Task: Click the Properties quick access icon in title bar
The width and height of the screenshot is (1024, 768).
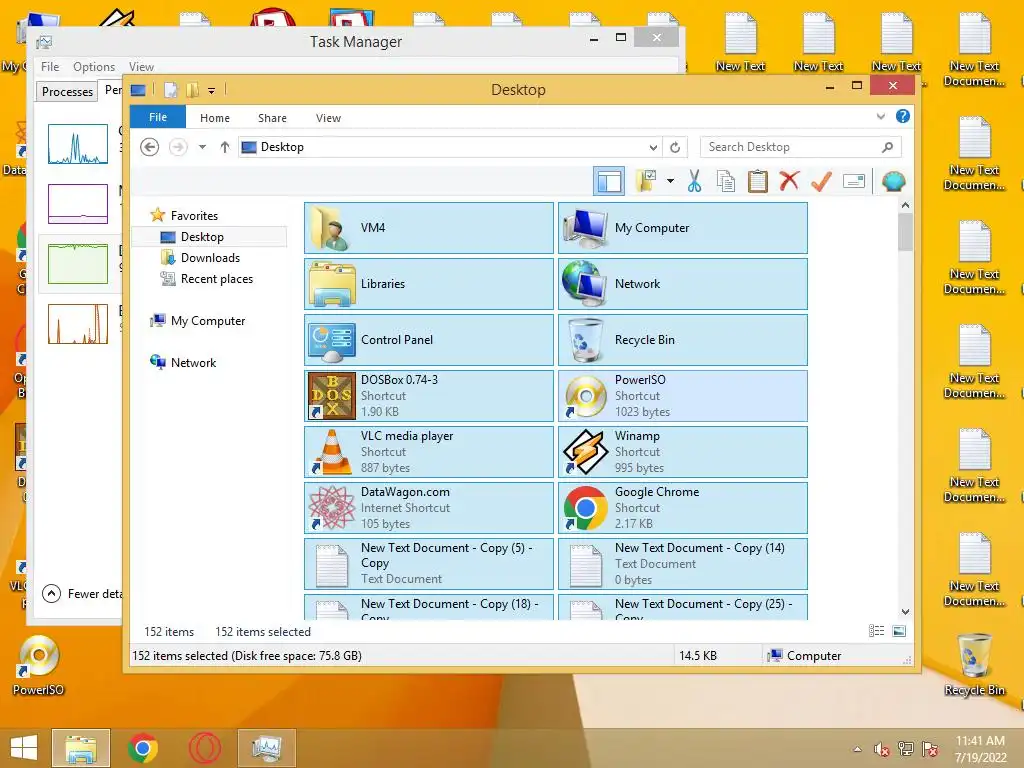Action: click(170, 90)
